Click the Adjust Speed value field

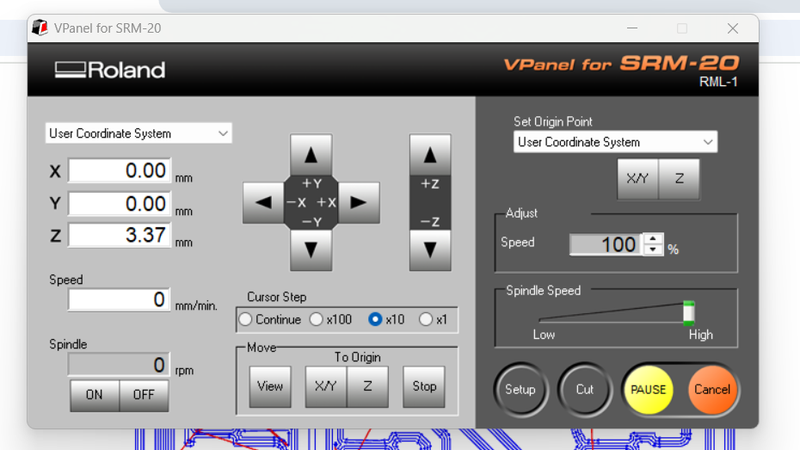(606, 244)
